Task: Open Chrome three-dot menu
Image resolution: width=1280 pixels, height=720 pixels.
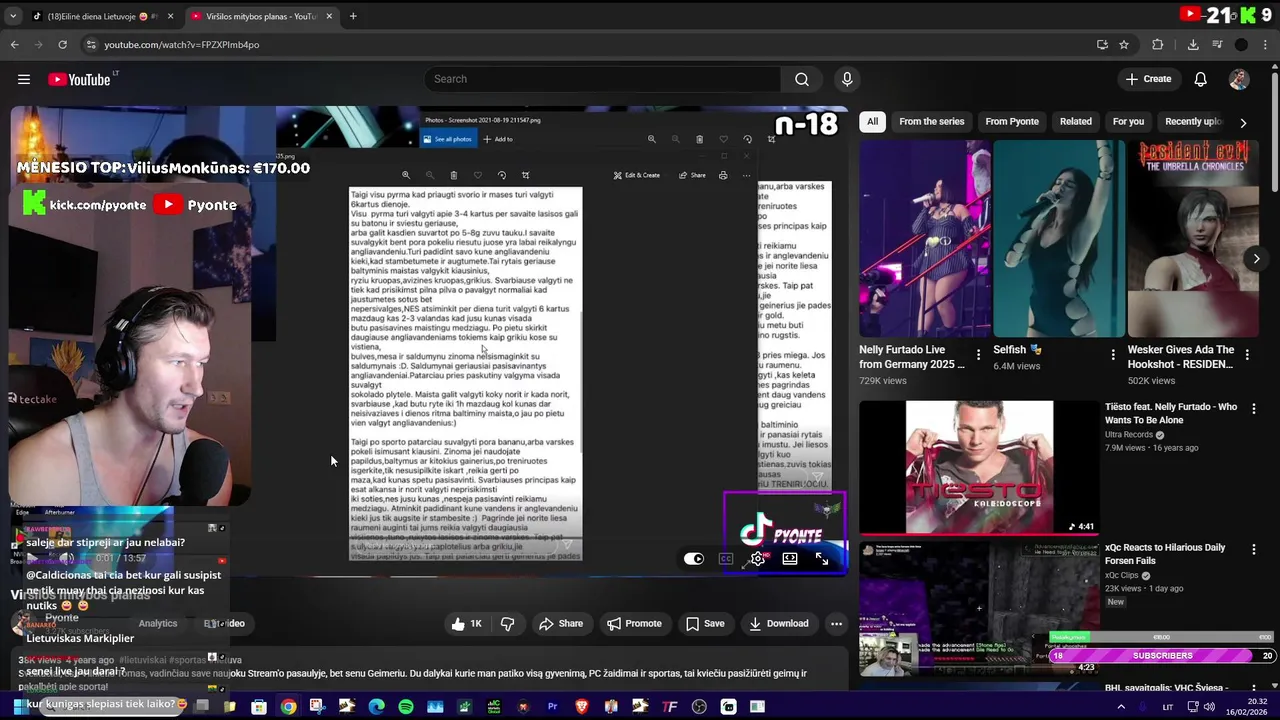Action: 1265,44
